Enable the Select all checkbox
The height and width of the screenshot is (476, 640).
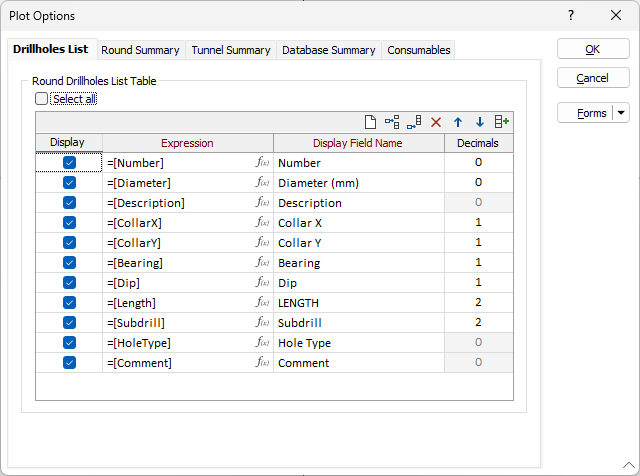[41, 99]
